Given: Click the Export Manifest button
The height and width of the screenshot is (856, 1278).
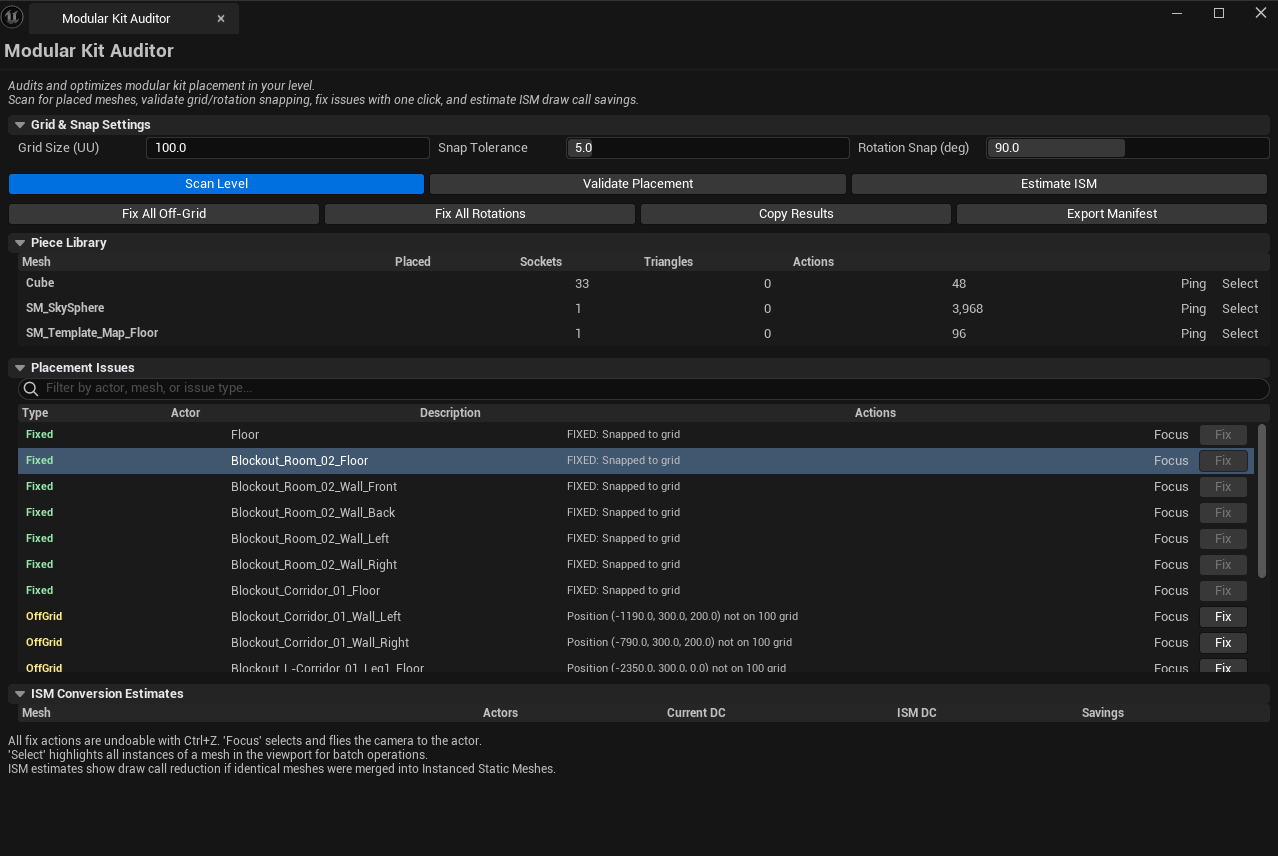Looking at the screenshot, I should pos(1112,214).
